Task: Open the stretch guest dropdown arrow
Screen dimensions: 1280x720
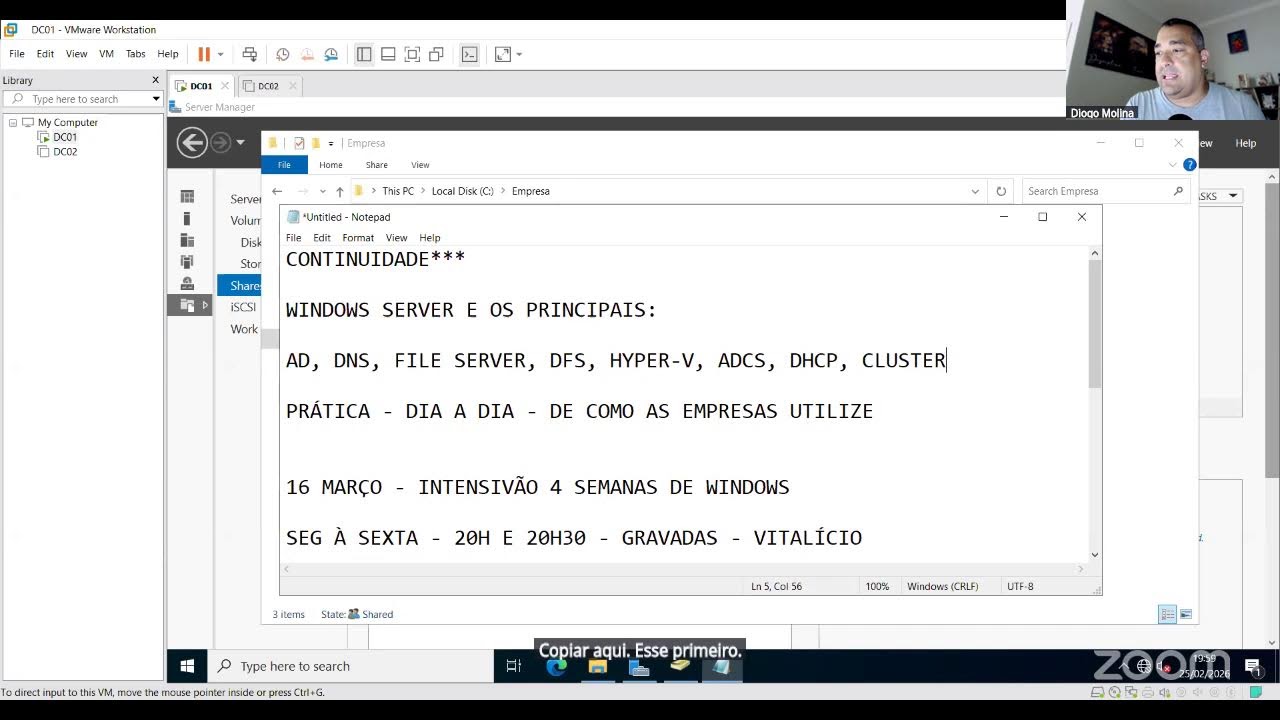Action: tap(519, 54)
